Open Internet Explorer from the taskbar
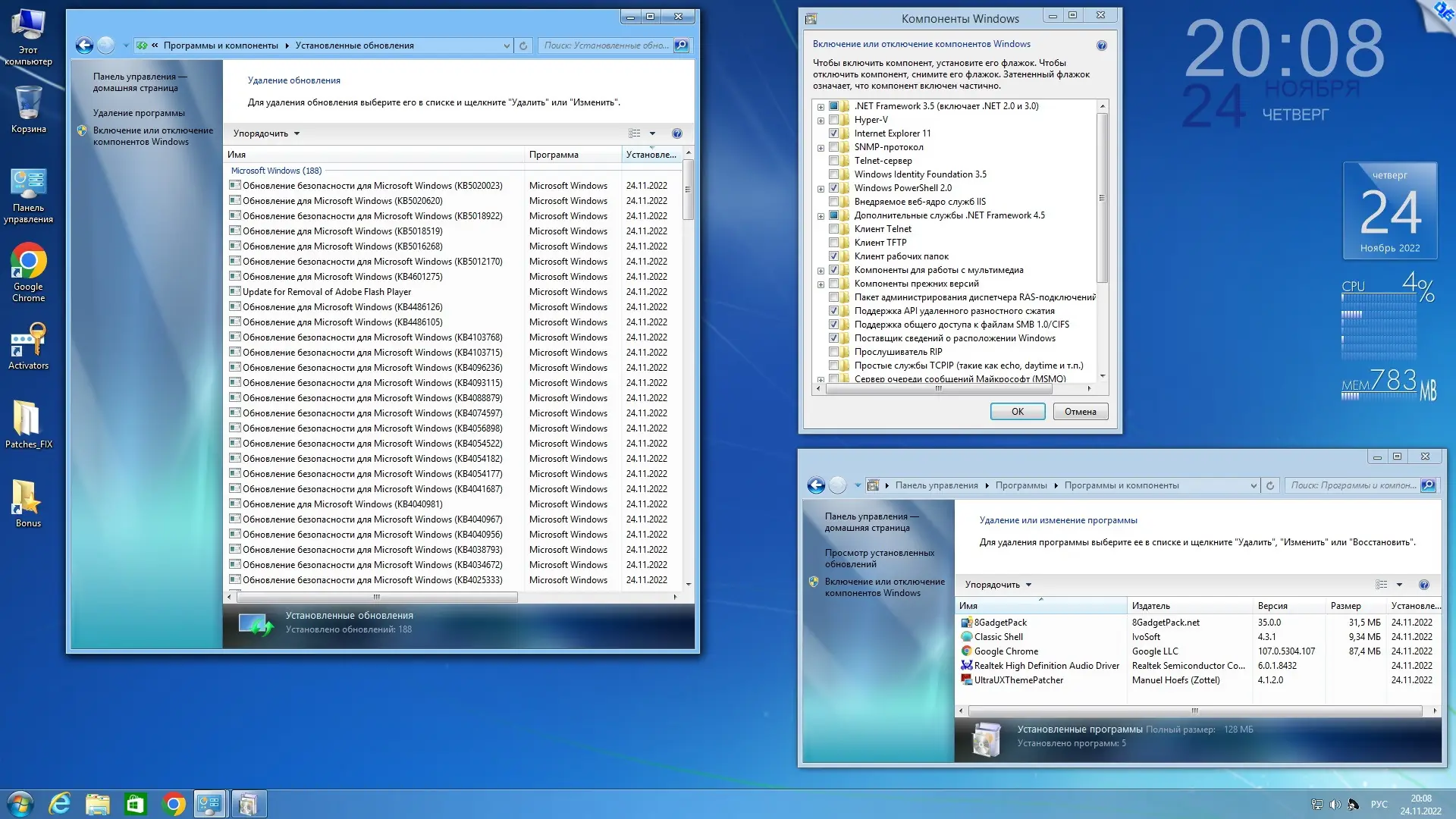1456x819 pixels. 59,804
